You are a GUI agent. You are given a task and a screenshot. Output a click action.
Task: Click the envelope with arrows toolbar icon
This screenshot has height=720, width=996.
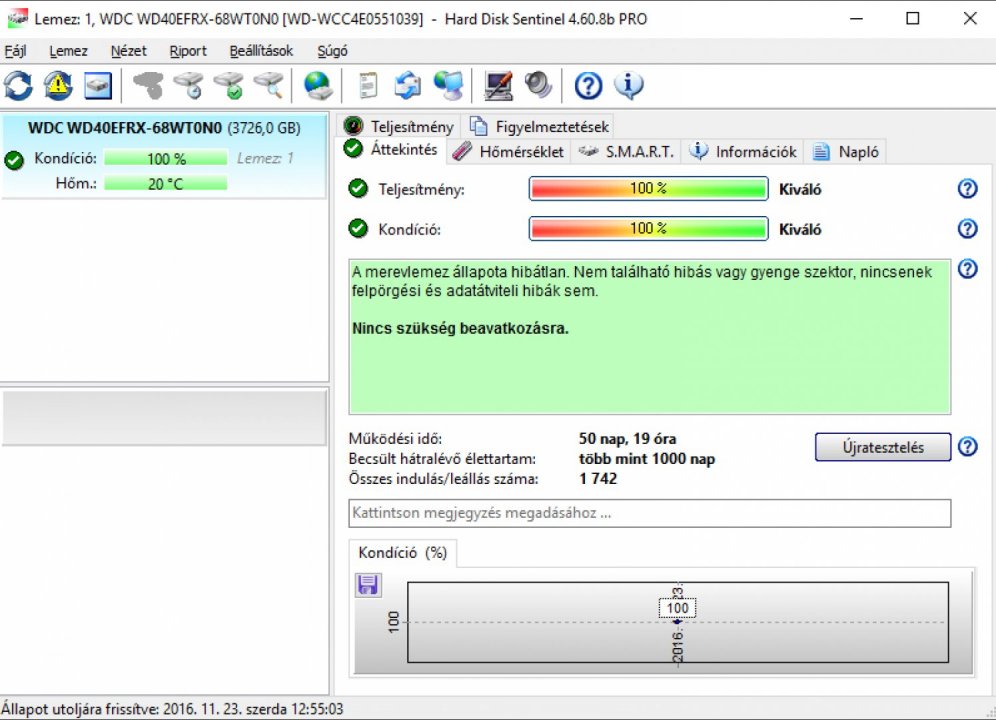[407, 85]
